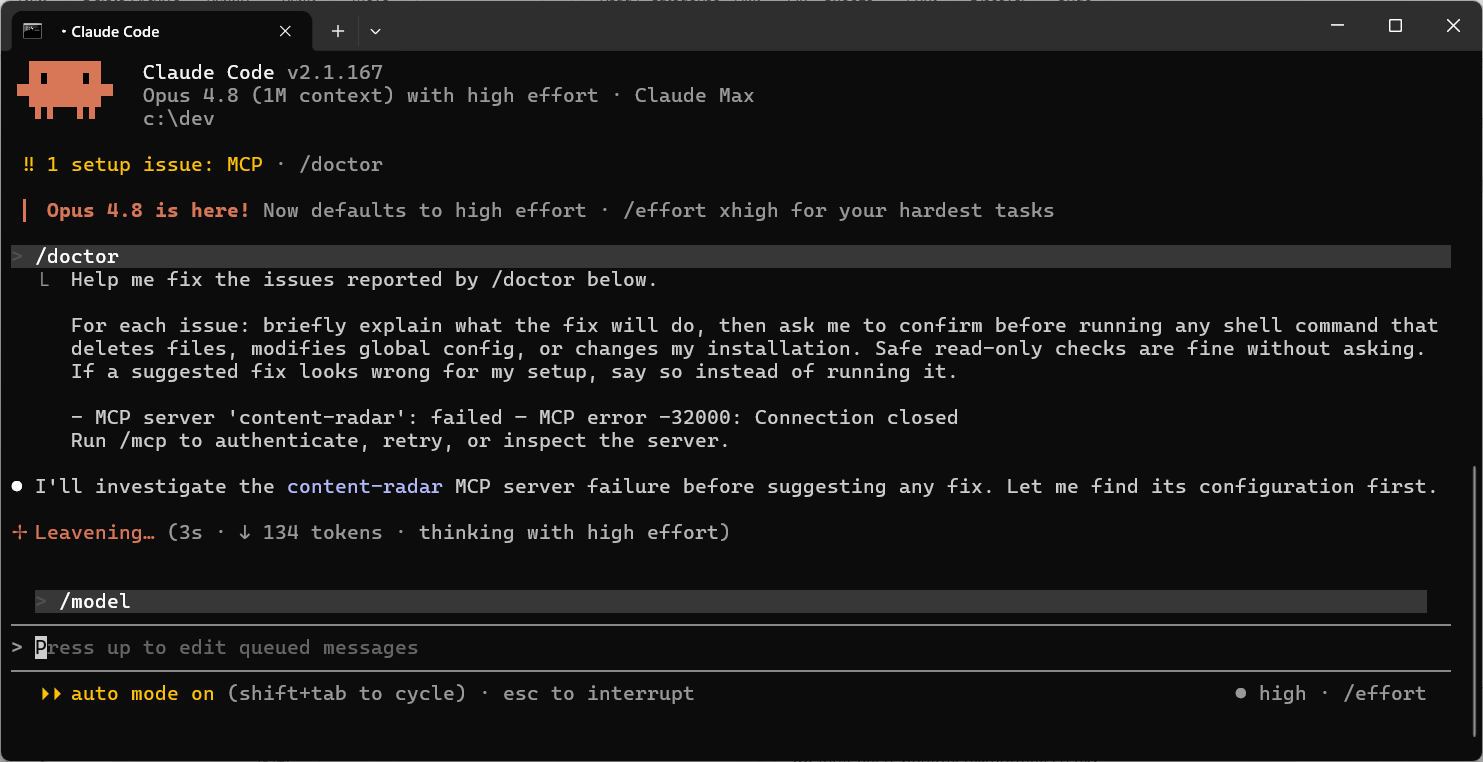1483x762 pixels.
Task: Click the c:\dev working directory text
Action: pyautogui.click(x=179, y=119)
